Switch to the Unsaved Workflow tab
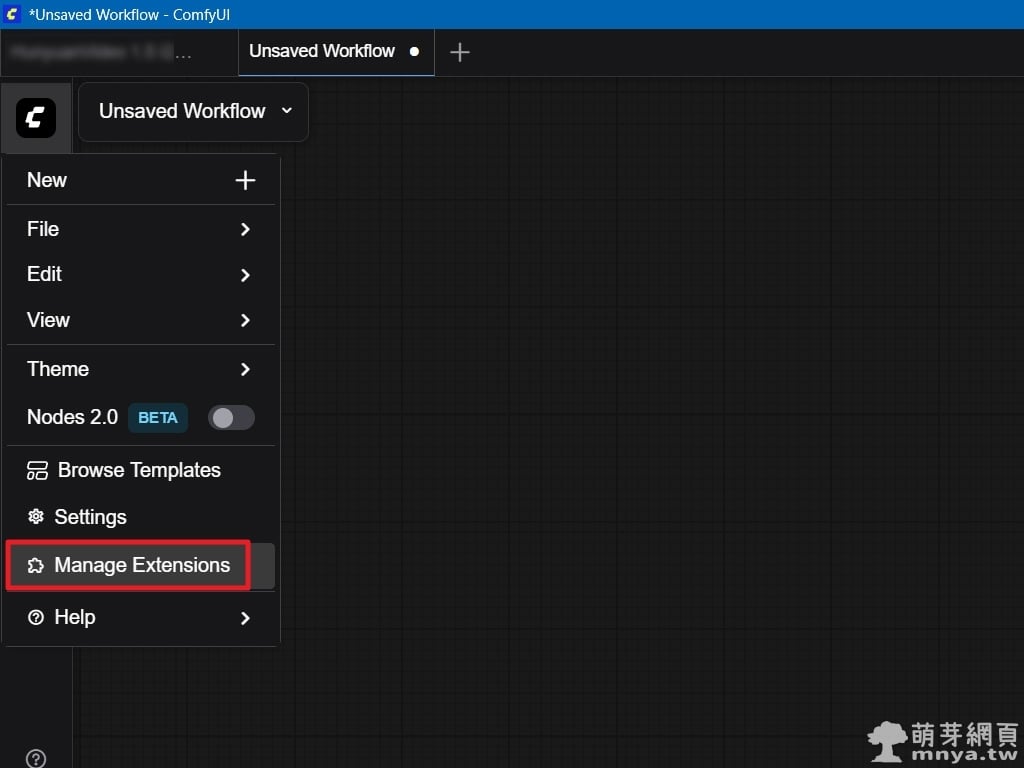The image size is (1024, 768). (322, 51)
